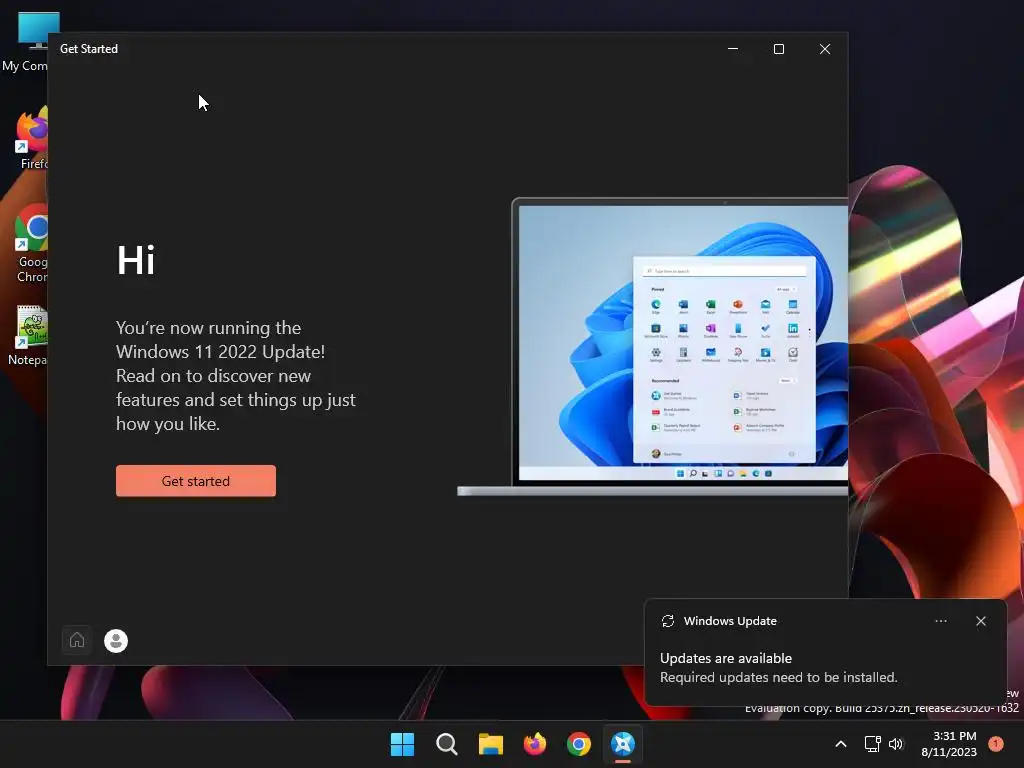The width and height of the screenshot is (1024, 768).
Task: Minimize the Get Started window
Action: 733,49
